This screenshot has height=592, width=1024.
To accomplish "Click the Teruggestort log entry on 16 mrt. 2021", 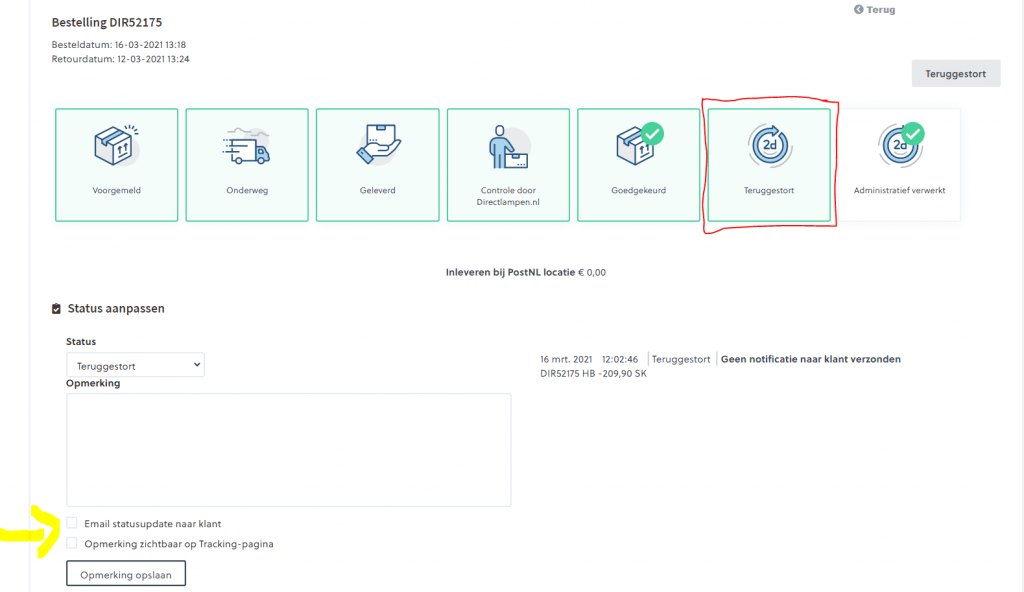I will tap(680, 359).
